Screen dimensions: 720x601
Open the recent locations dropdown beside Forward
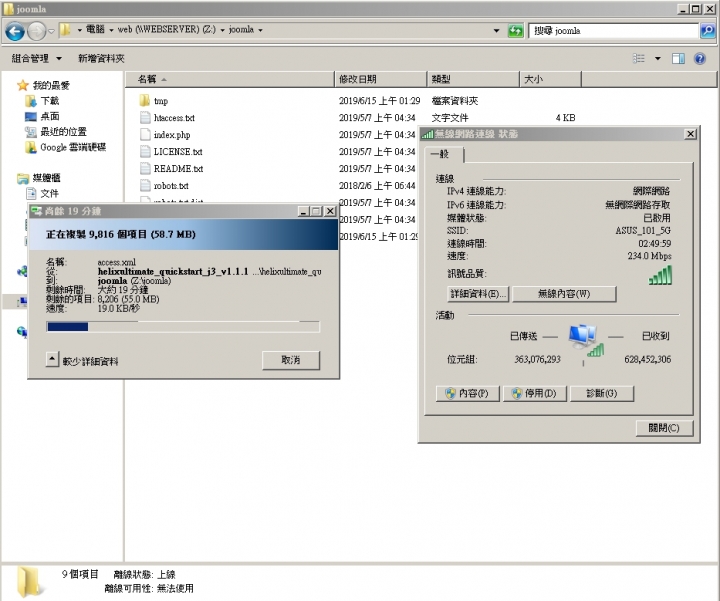click(x=51, y=31)
